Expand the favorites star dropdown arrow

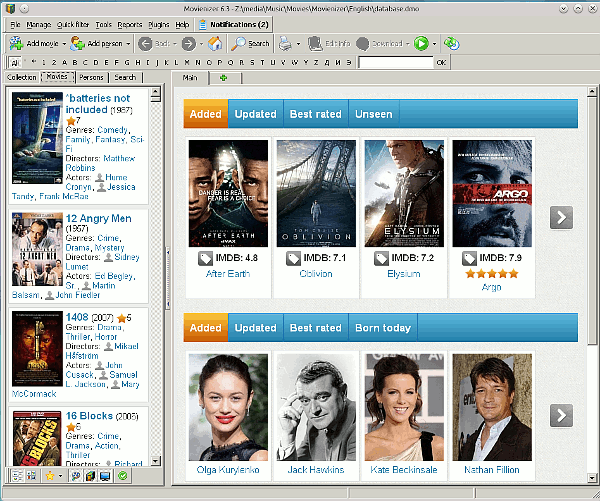click(60, 476)
